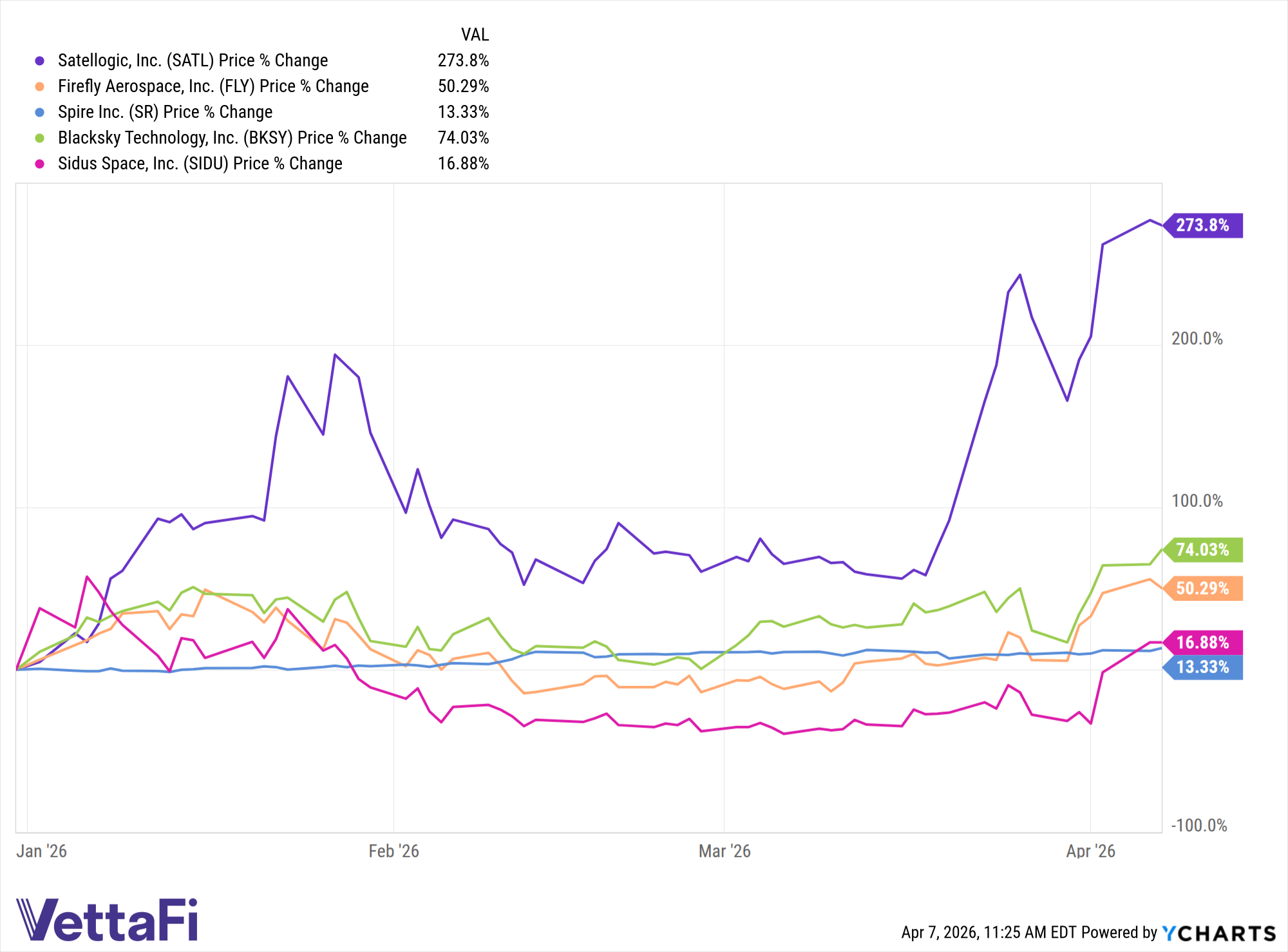Click the VettaFi logo
1288x952 pixels.
click(x=107, y=920)
